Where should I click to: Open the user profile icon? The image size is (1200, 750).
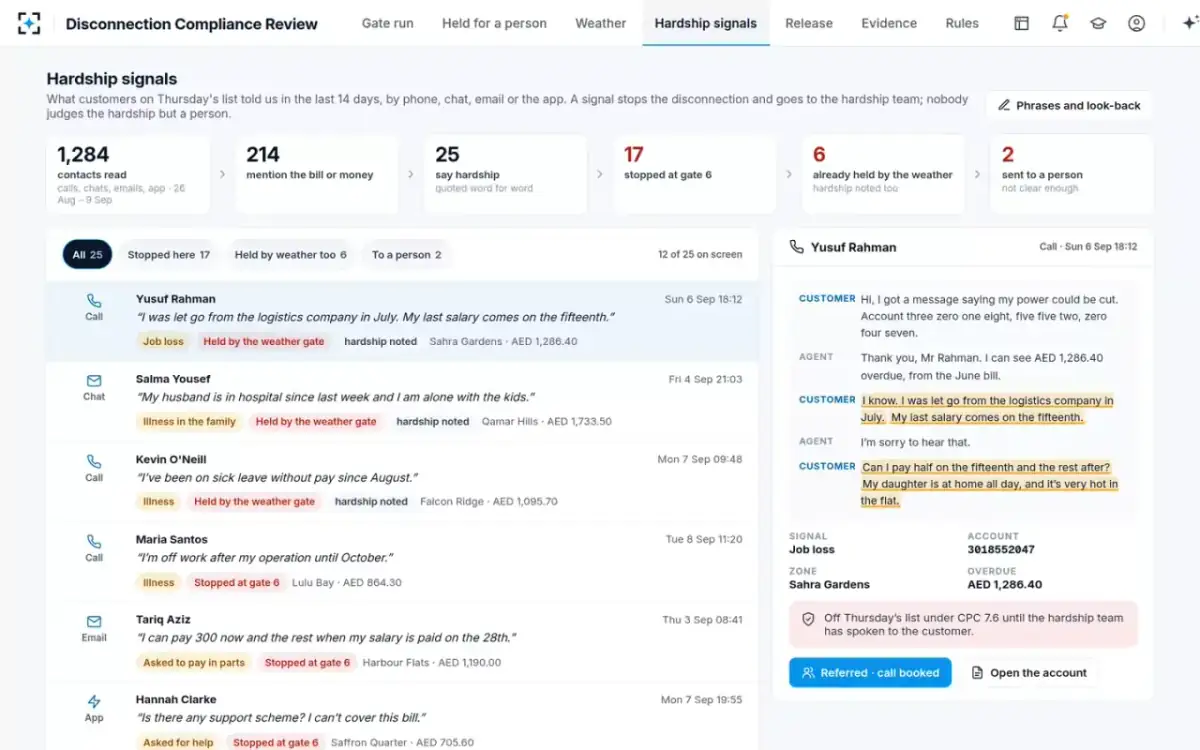1136,23
